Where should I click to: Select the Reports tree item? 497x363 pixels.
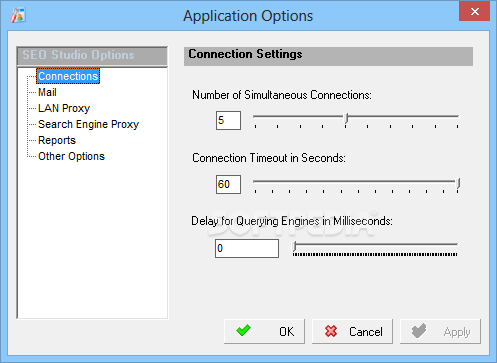[57, 140]
